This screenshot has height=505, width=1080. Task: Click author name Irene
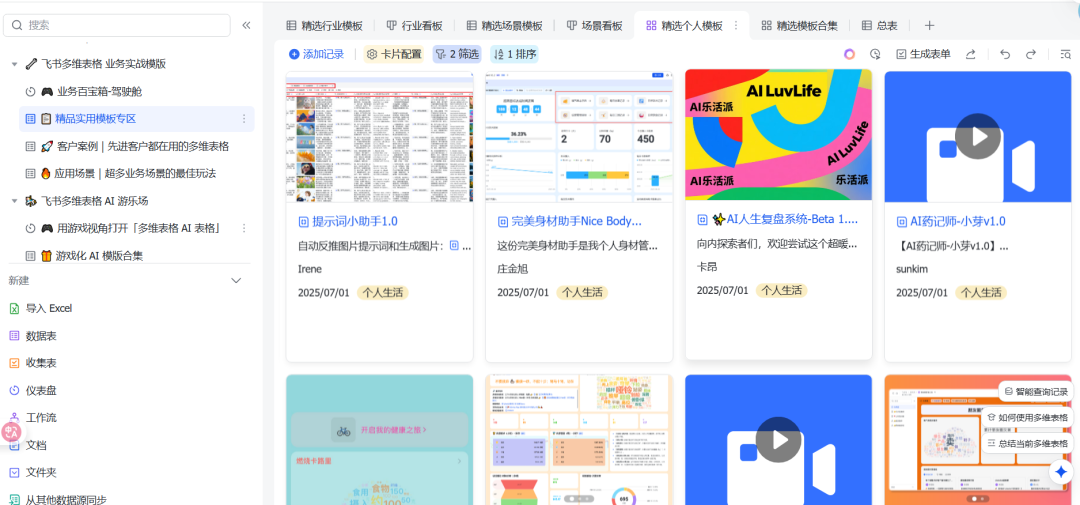[x=310, y=269]
